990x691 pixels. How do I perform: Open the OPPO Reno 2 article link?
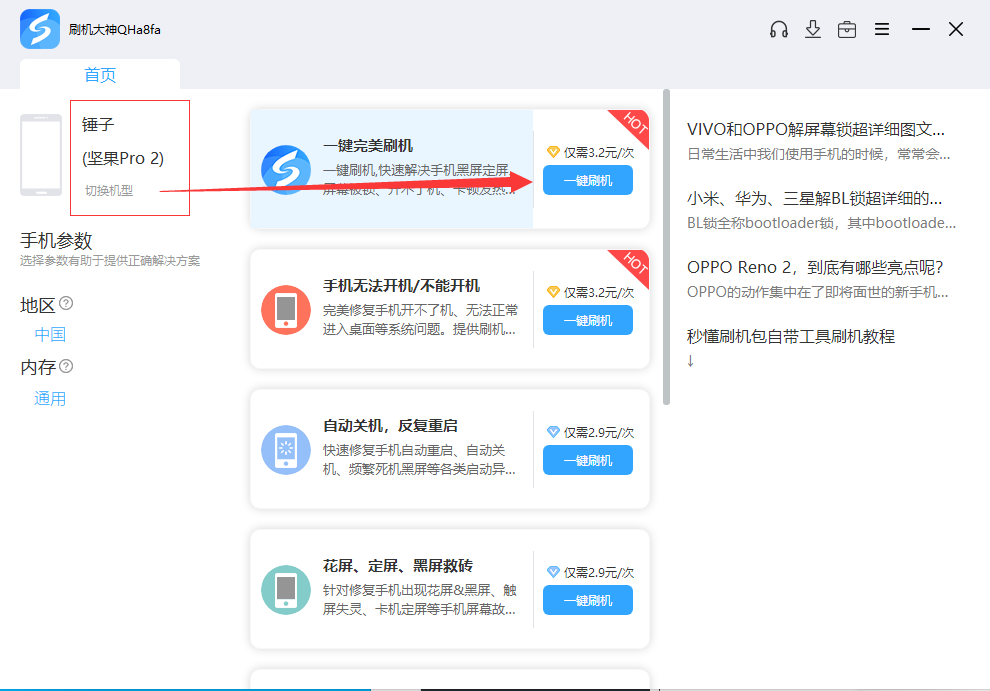click(x=815, y=267)
